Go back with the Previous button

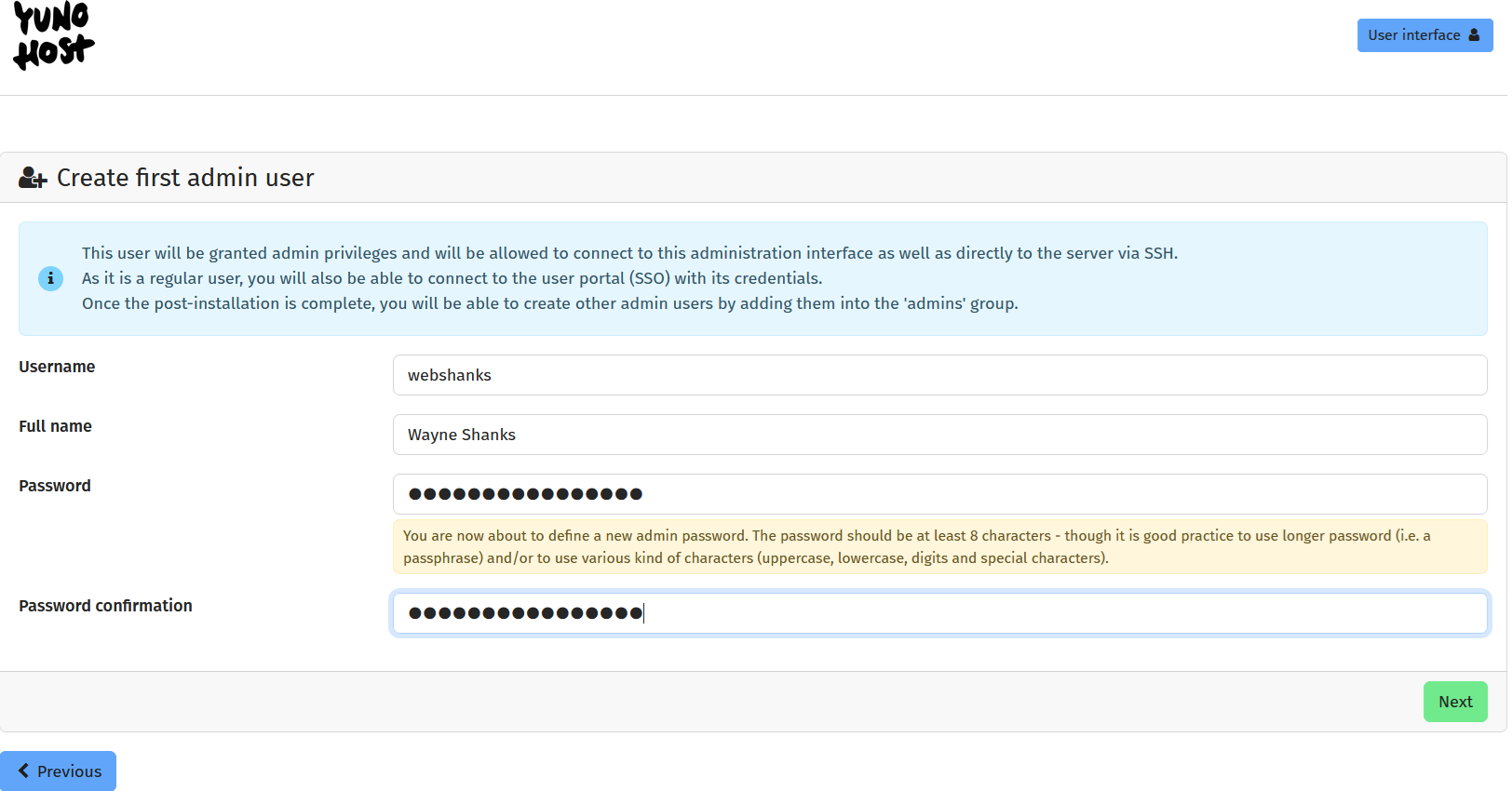pyautogui.click(x=59, y=771)
